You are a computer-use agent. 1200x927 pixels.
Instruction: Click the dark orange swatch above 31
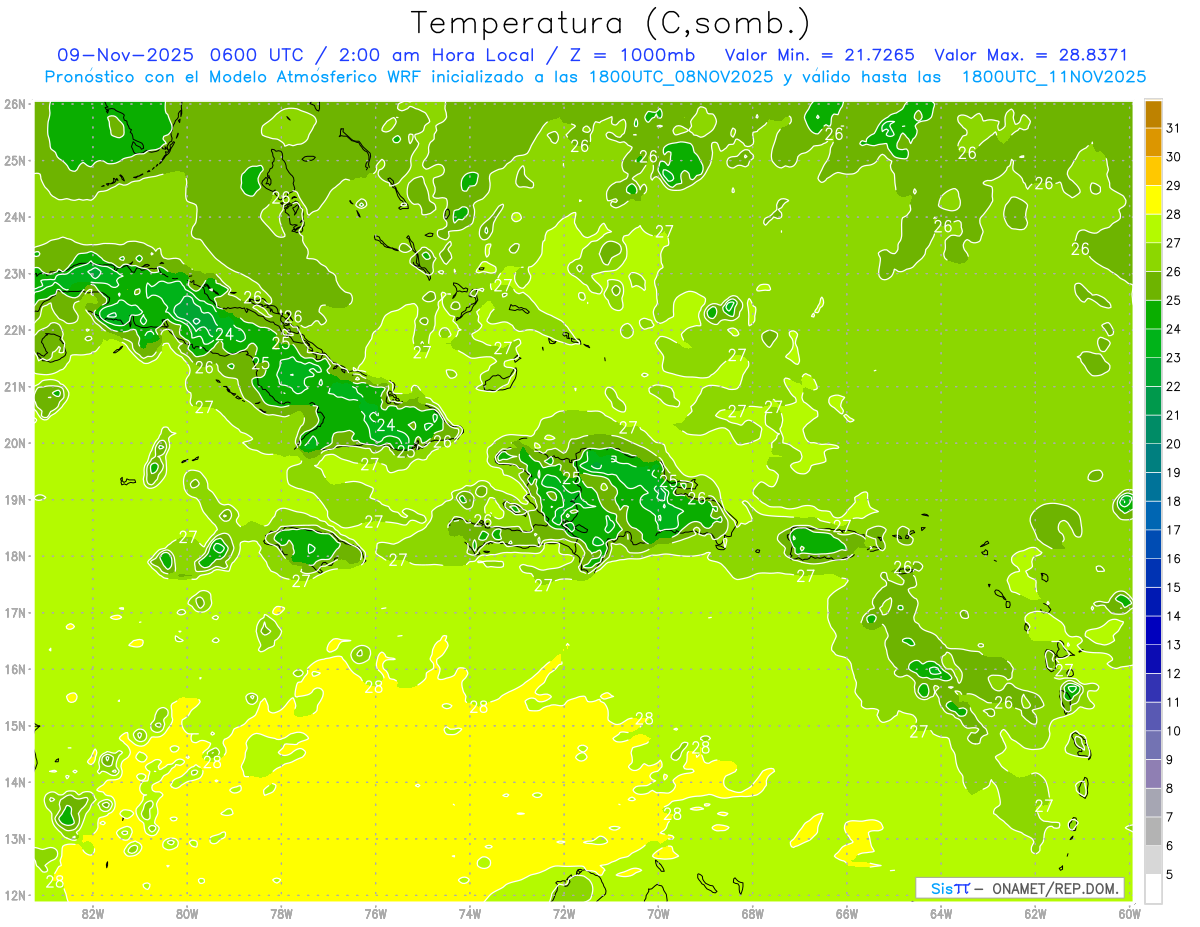click(1153, 114)
